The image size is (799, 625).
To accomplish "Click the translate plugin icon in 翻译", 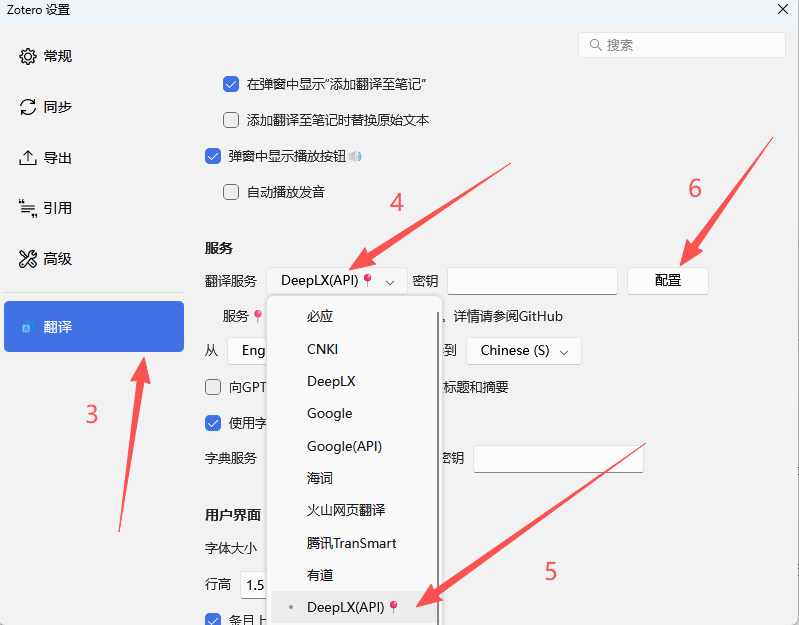I will tap(27, 328).
